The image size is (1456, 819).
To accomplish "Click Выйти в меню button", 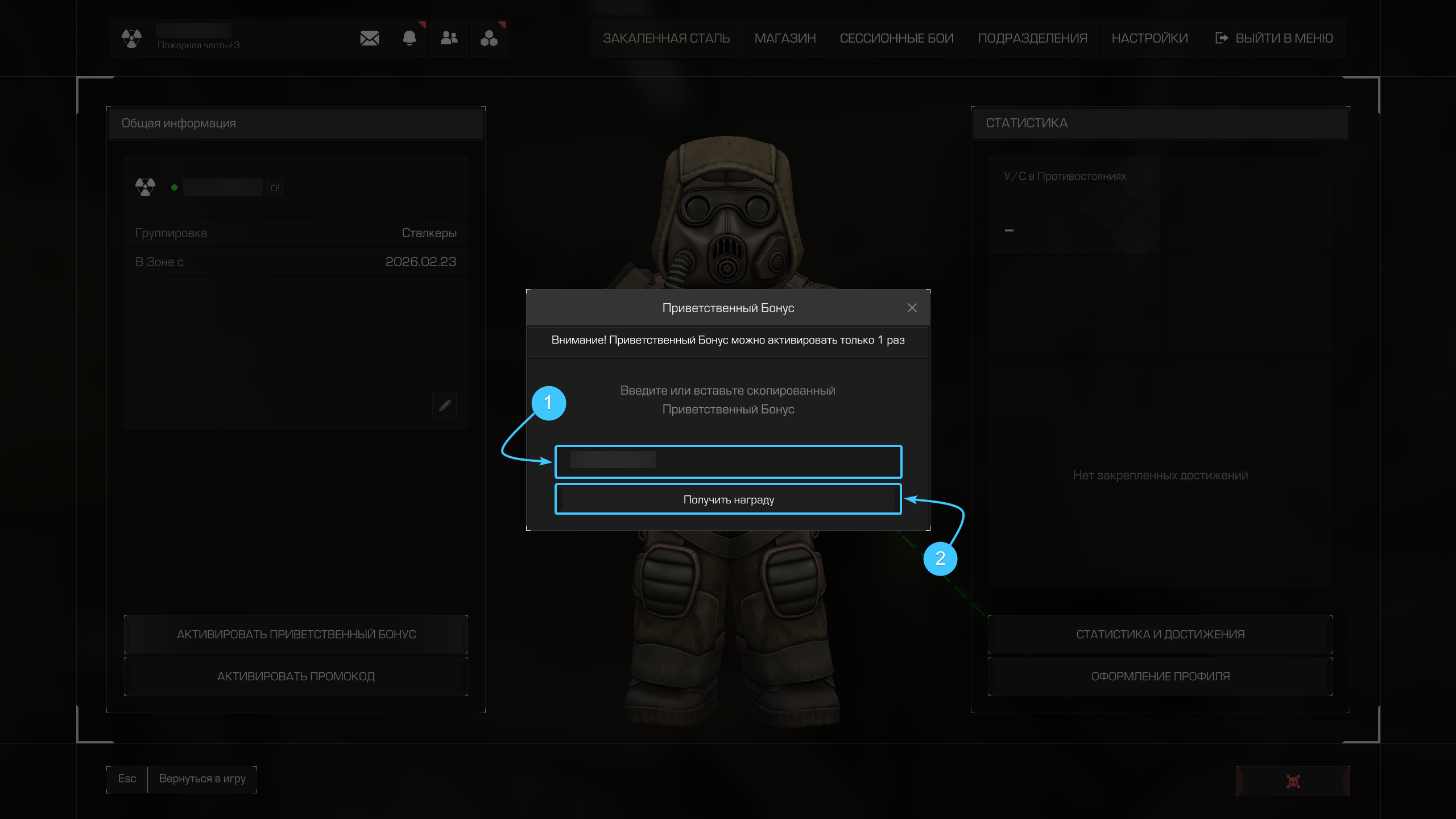I will [1274, 38].
